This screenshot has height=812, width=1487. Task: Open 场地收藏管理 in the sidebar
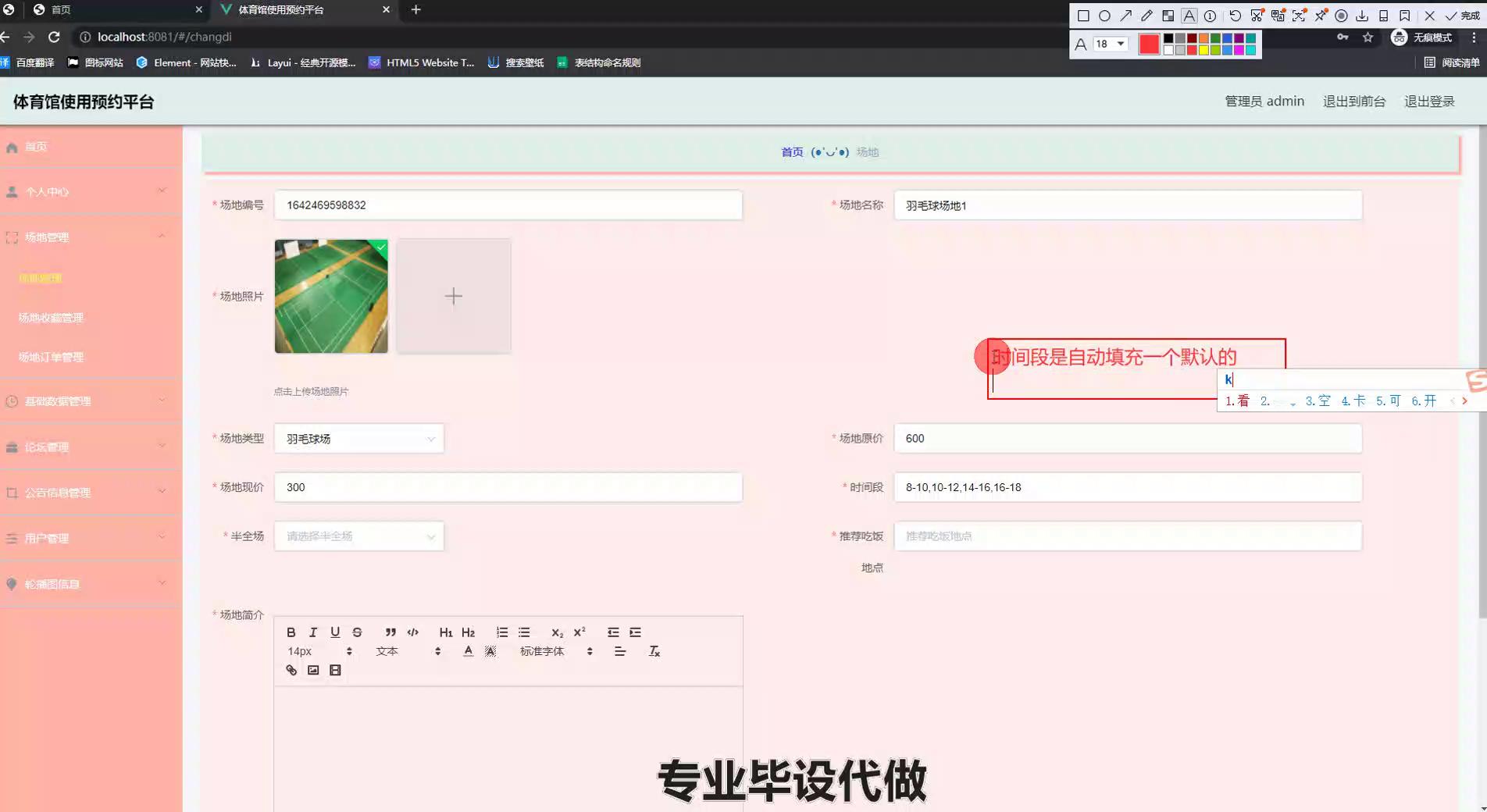click(51, 318)
